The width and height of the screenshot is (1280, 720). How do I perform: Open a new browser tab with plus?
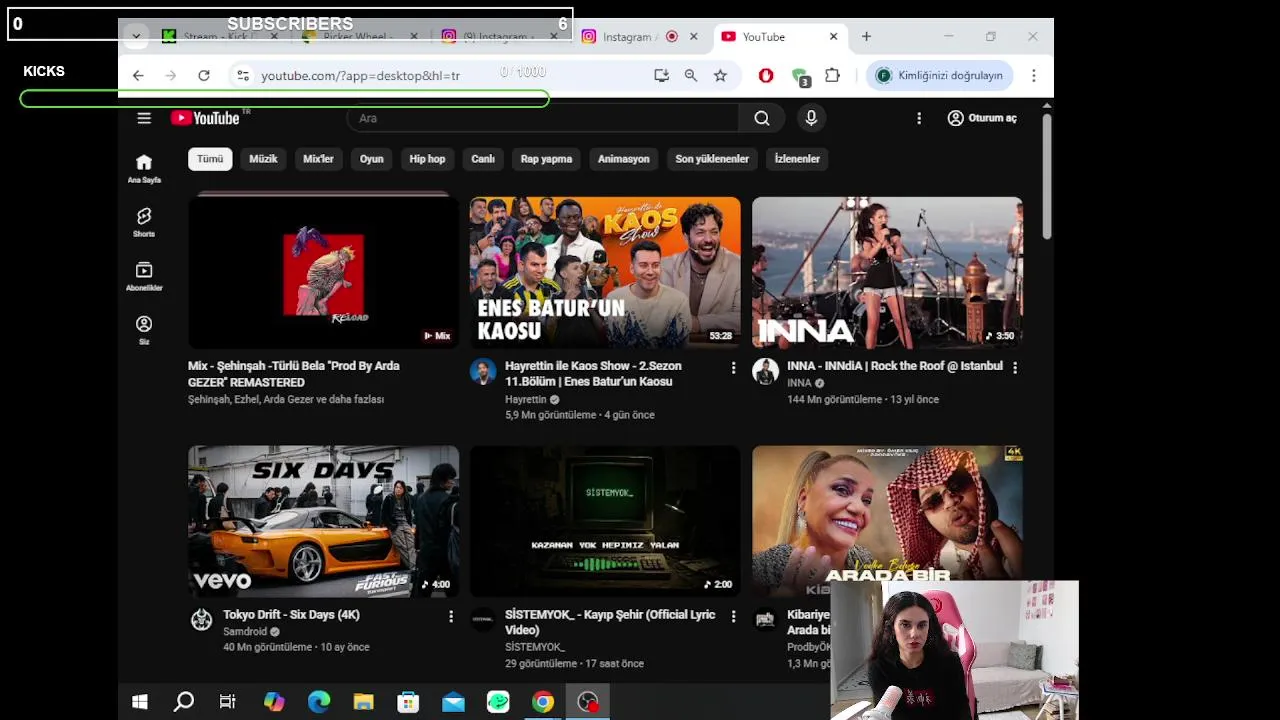pos(866,37)
